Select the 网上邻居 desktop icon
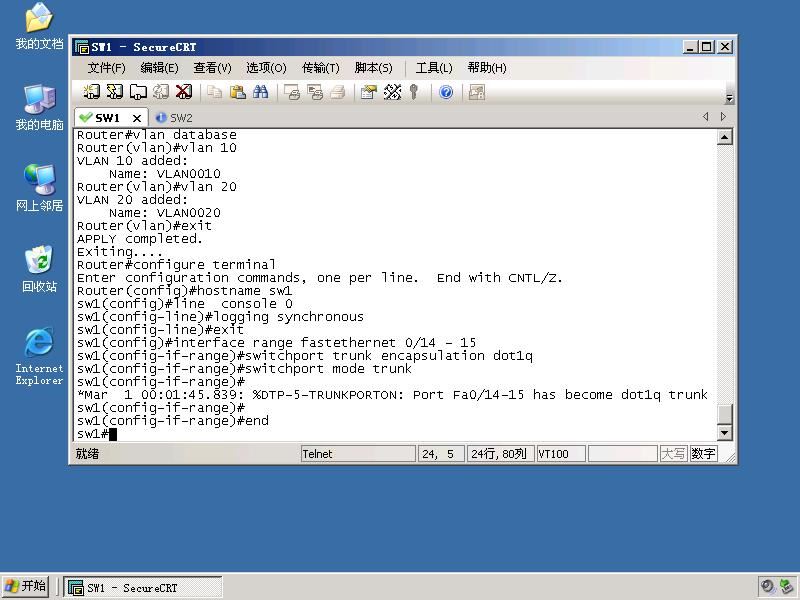Viewport: 800px width, 600px height. (39, 188)
